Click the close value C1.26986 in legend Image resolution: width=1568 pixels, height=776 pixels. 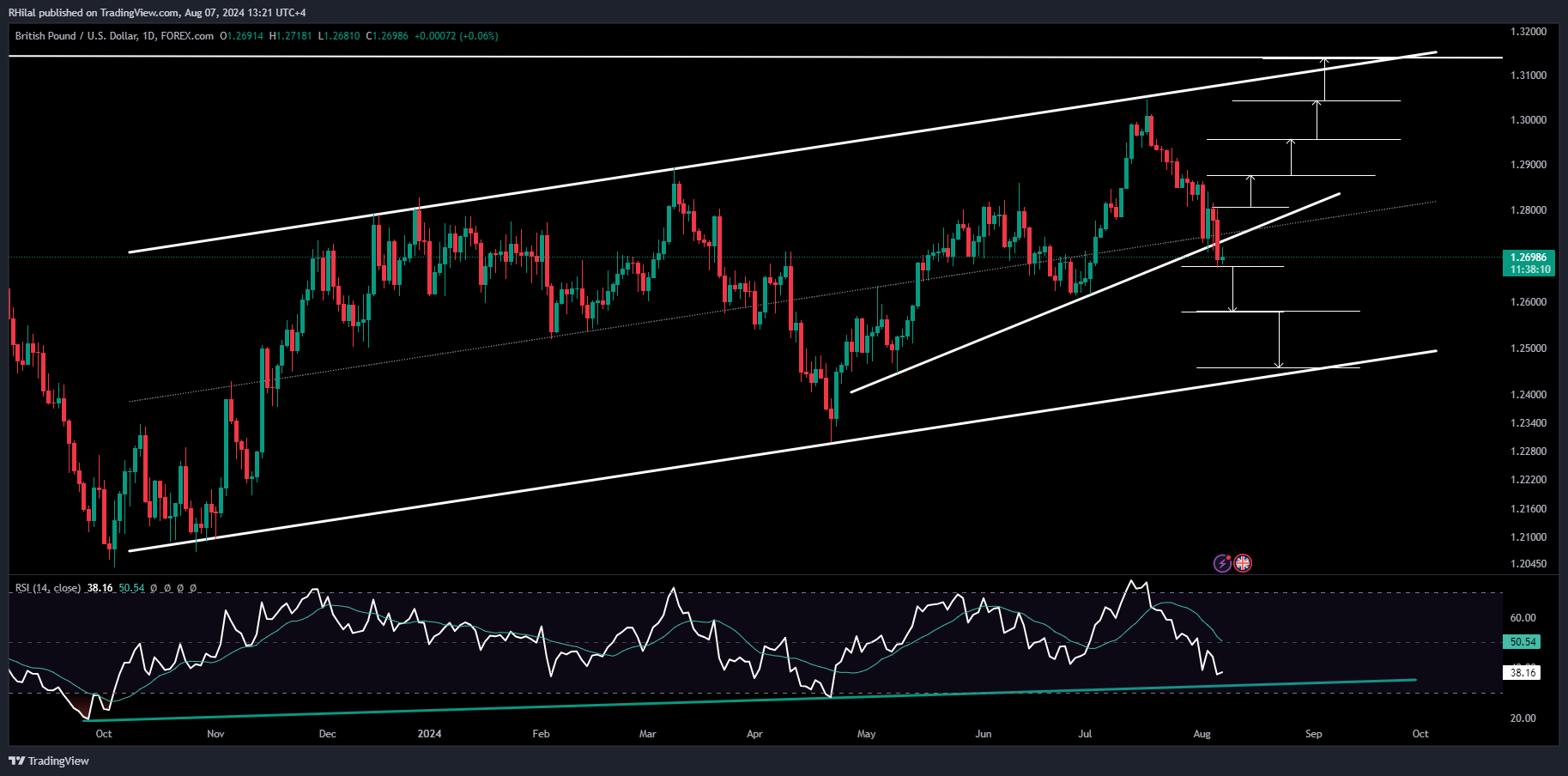pyautogui.click(x=387, y=36)
